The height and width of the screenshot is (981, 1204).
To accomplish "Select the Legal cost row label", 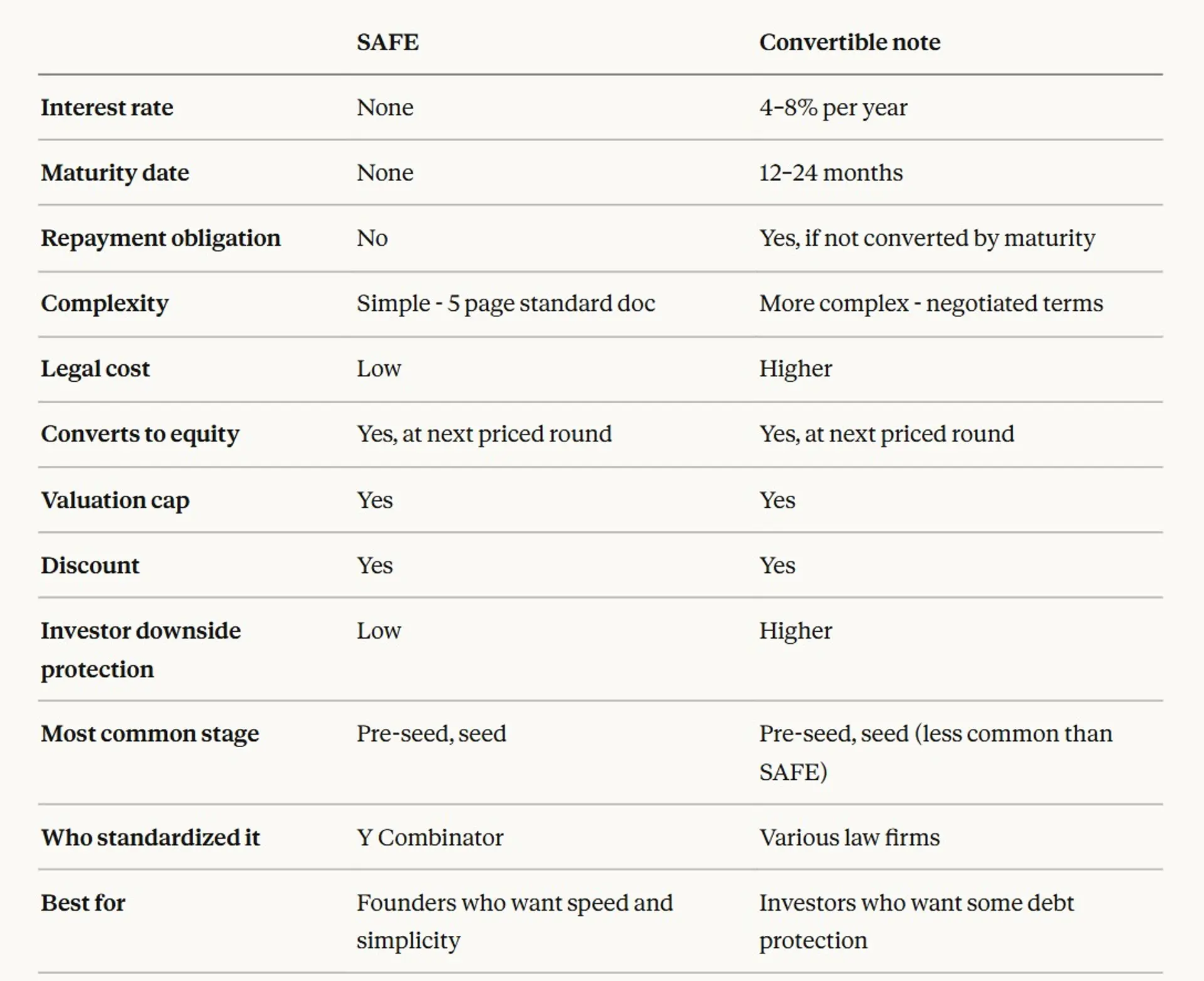I will pos(95,369).
